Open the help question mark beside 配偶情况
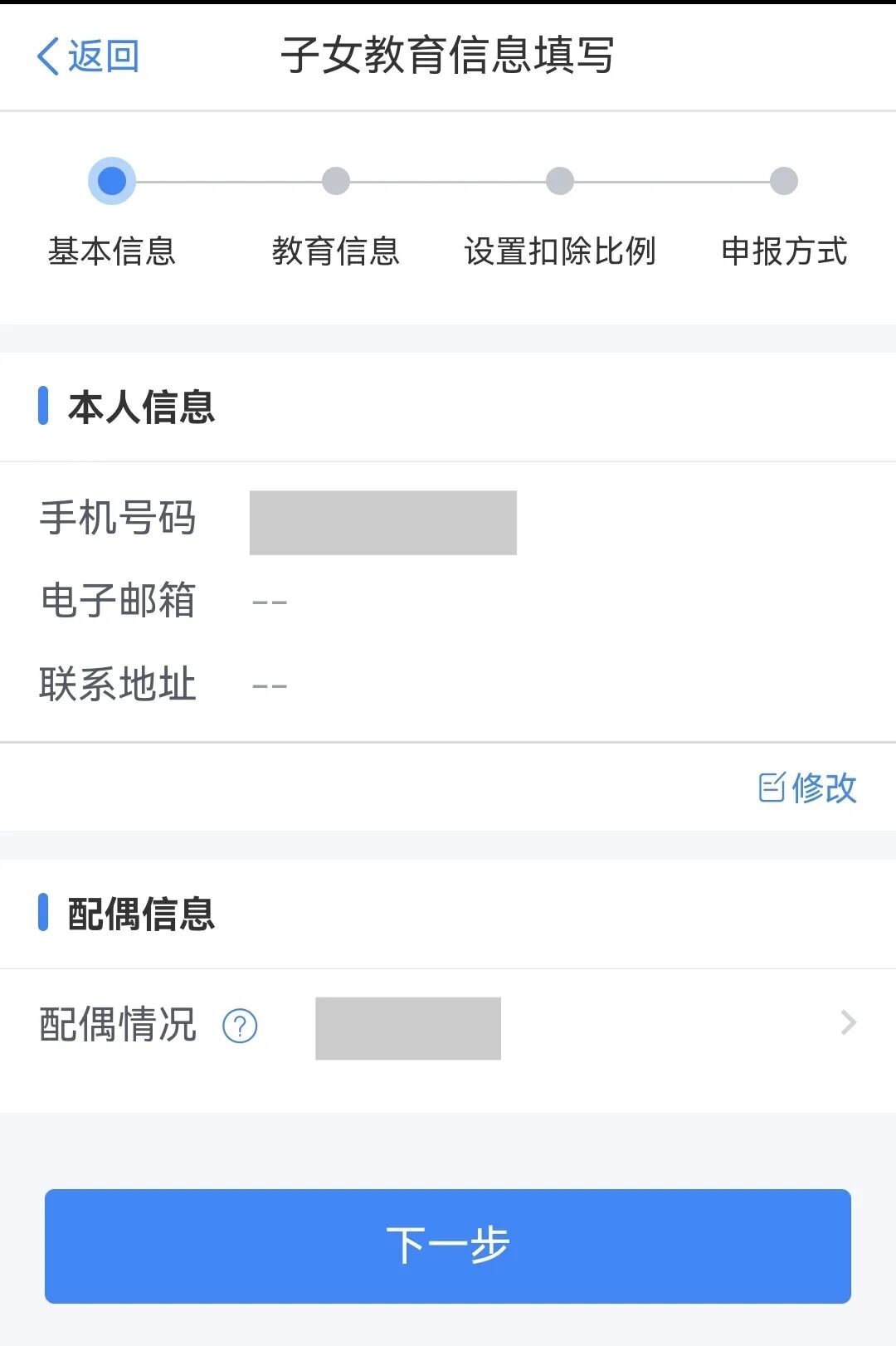The width and height of the screenshot is (896, 1346). [239, 1027]
